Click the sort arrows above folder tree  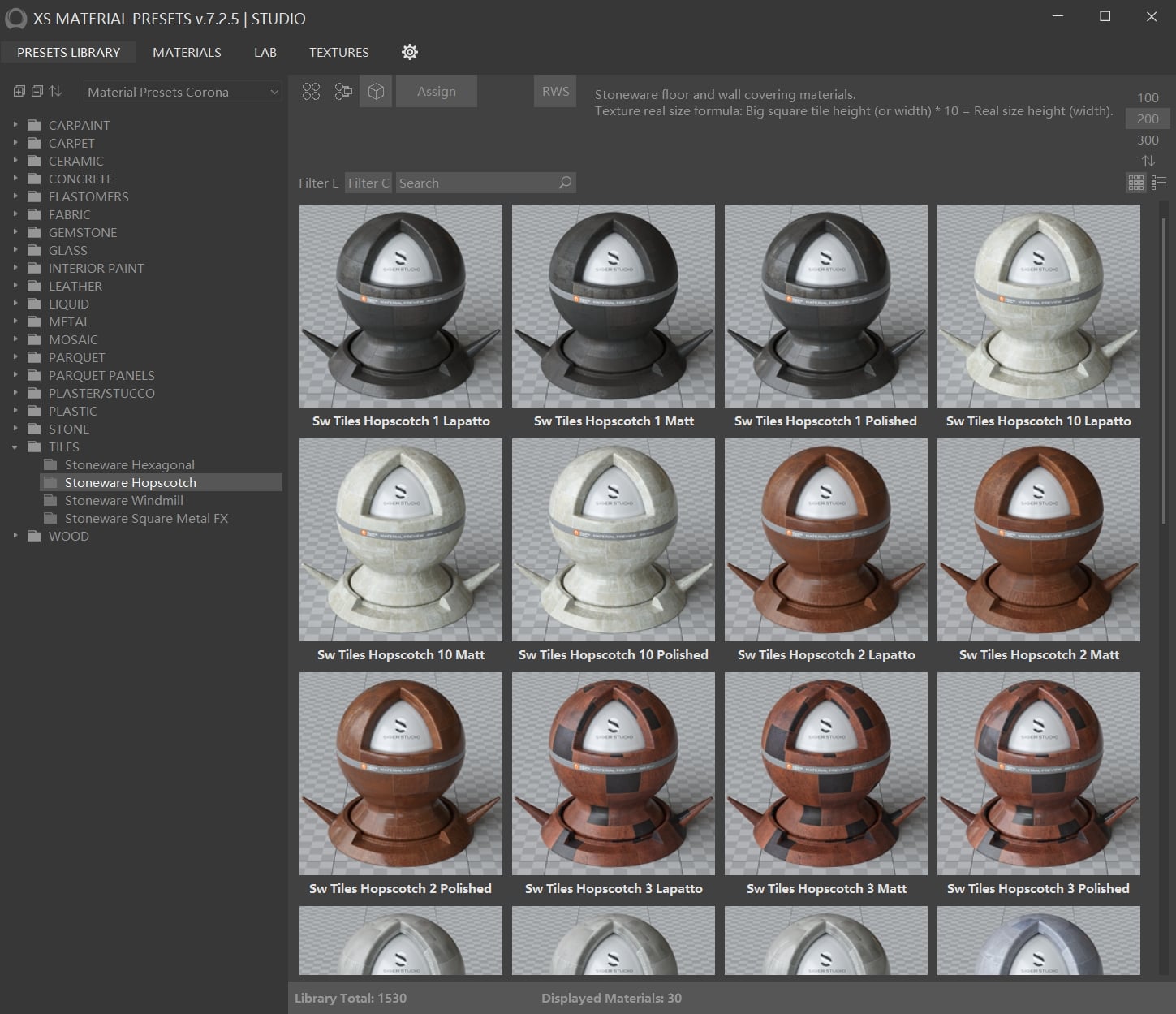(55, 92)
